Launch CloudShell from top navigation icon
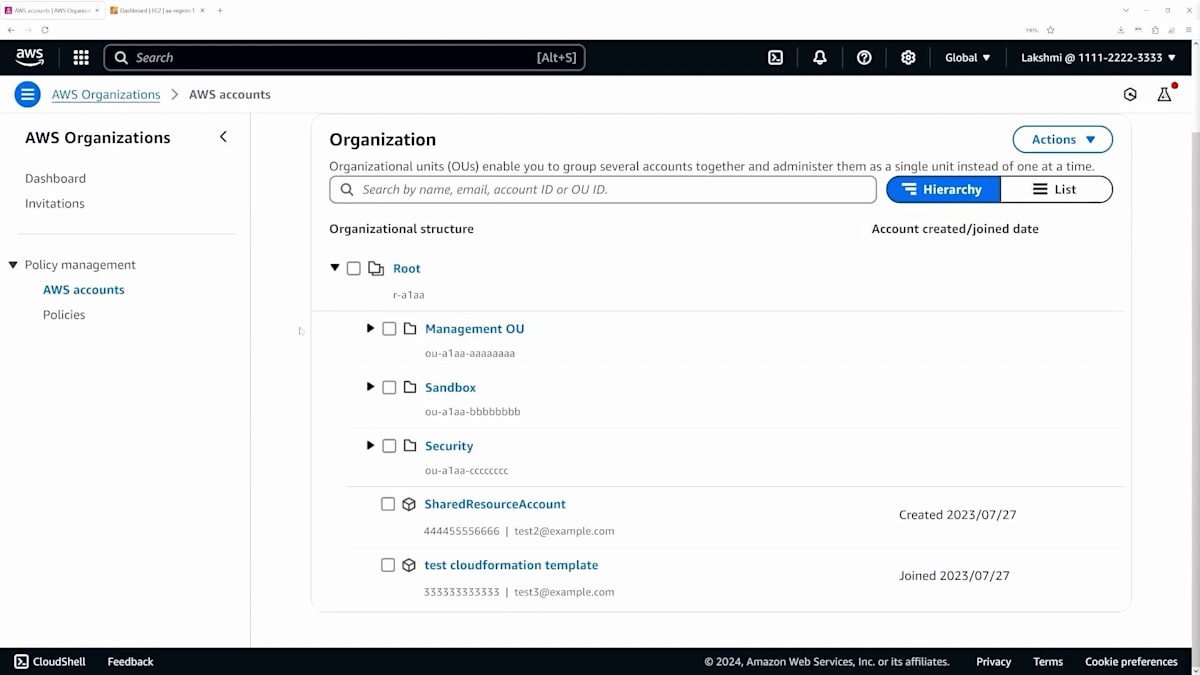The image size is (1200, 675). [775, 58]
